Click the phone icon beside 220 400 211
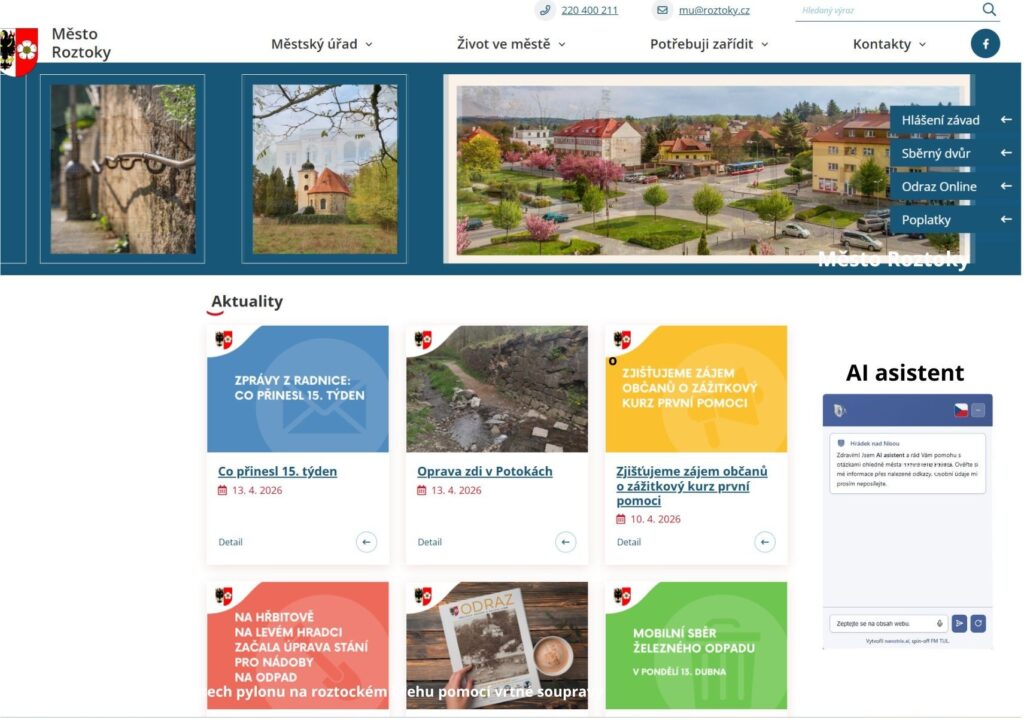 pyautogui.click(x=545, y=10)
